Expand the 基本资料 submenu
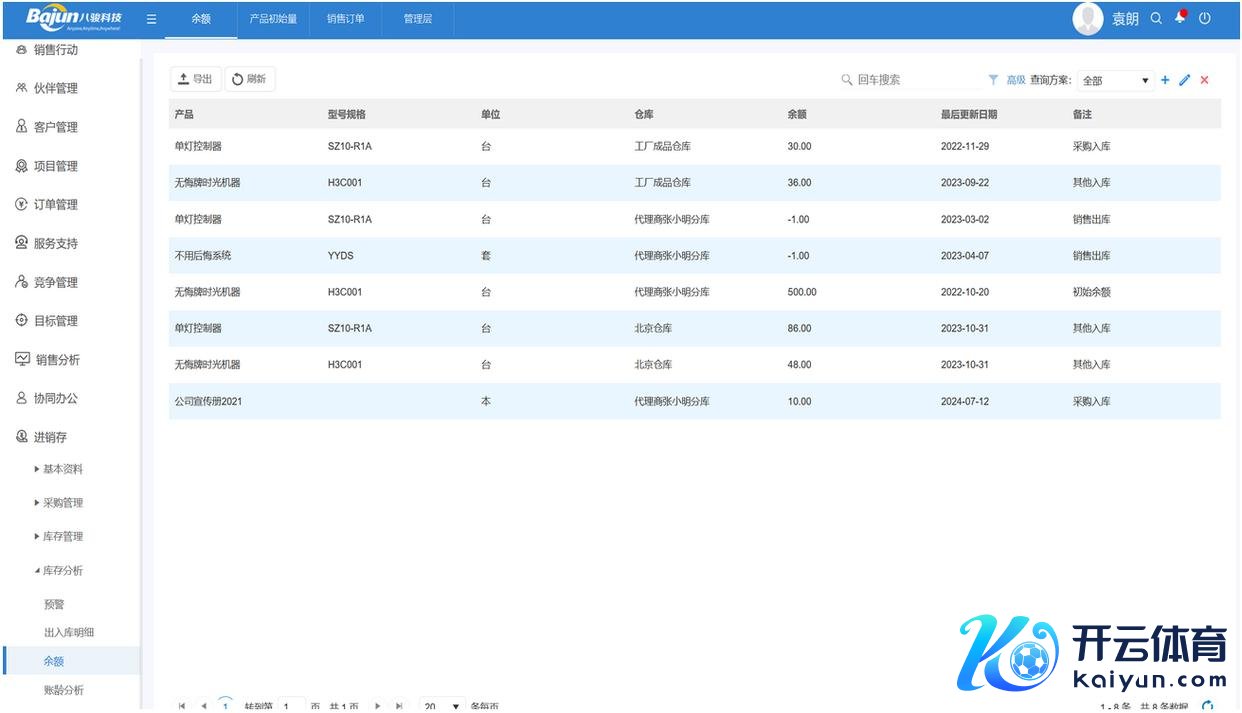The image size is (1242, 713). [x=62, y=470]
